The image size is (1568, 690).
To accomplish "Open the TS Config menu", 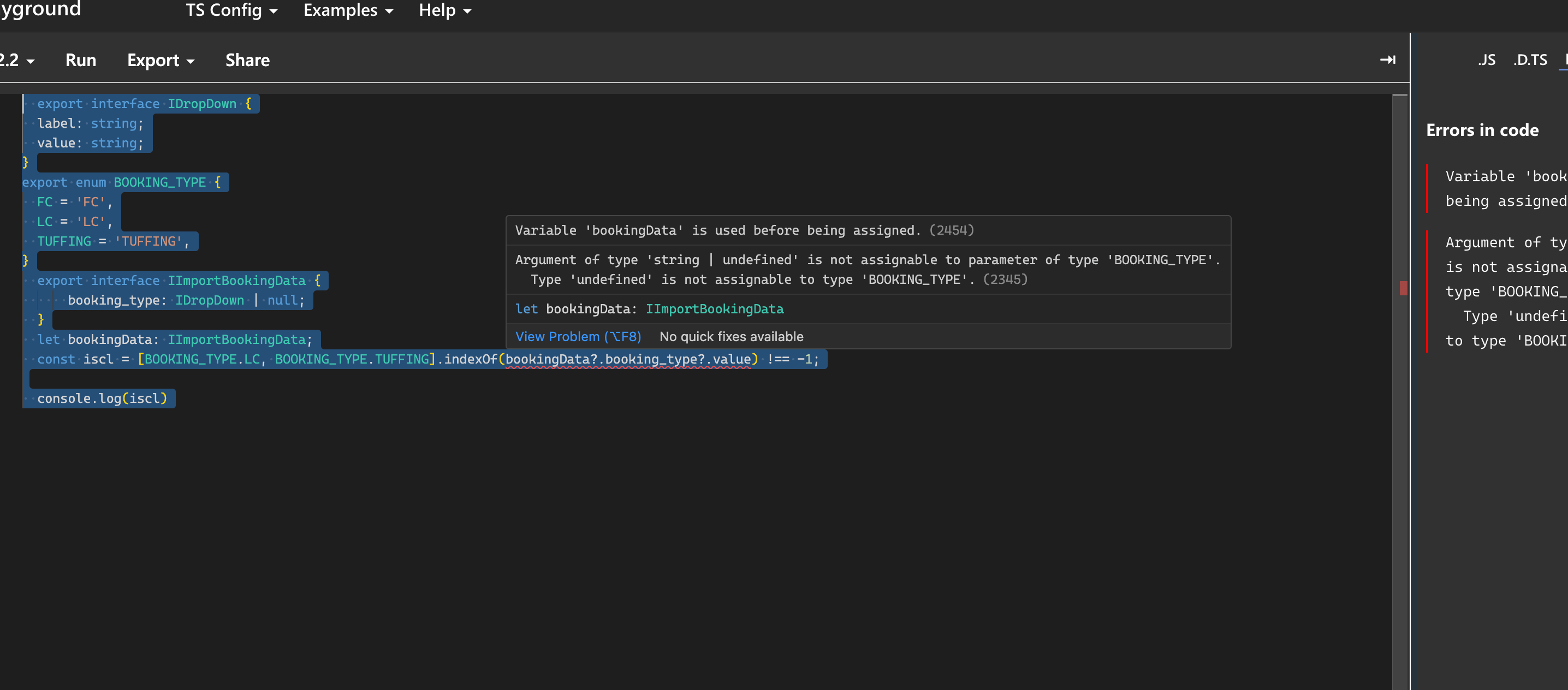I will click(231, 10).
